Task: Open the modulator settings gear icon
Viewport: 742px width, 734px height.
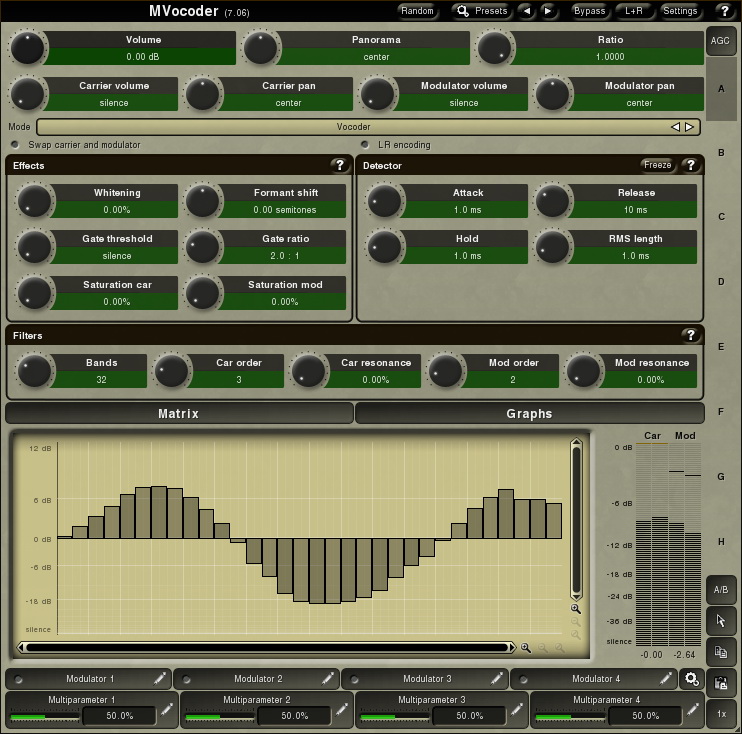Action: pos(690,679)
